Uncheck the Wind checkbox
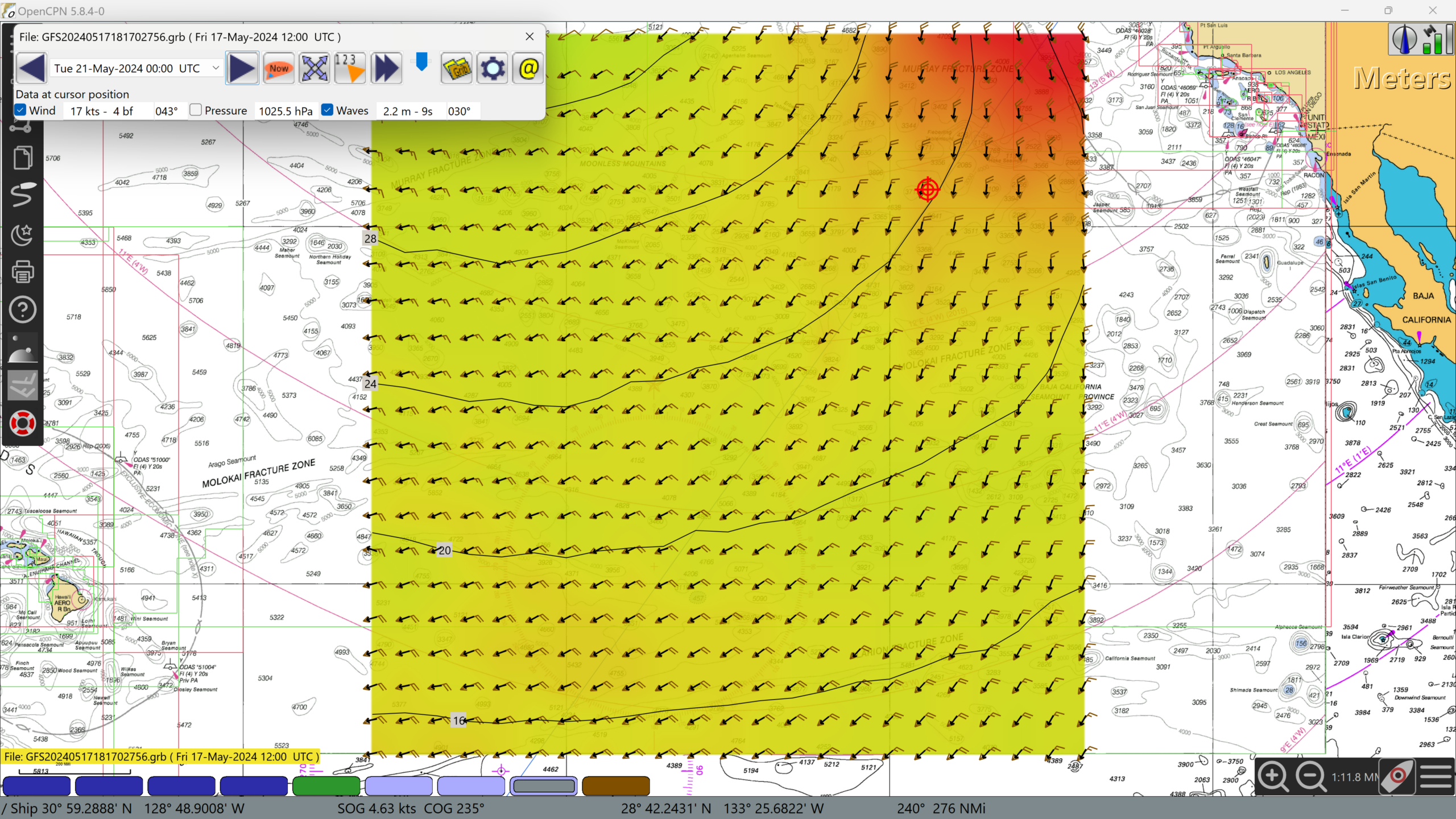 21,110
